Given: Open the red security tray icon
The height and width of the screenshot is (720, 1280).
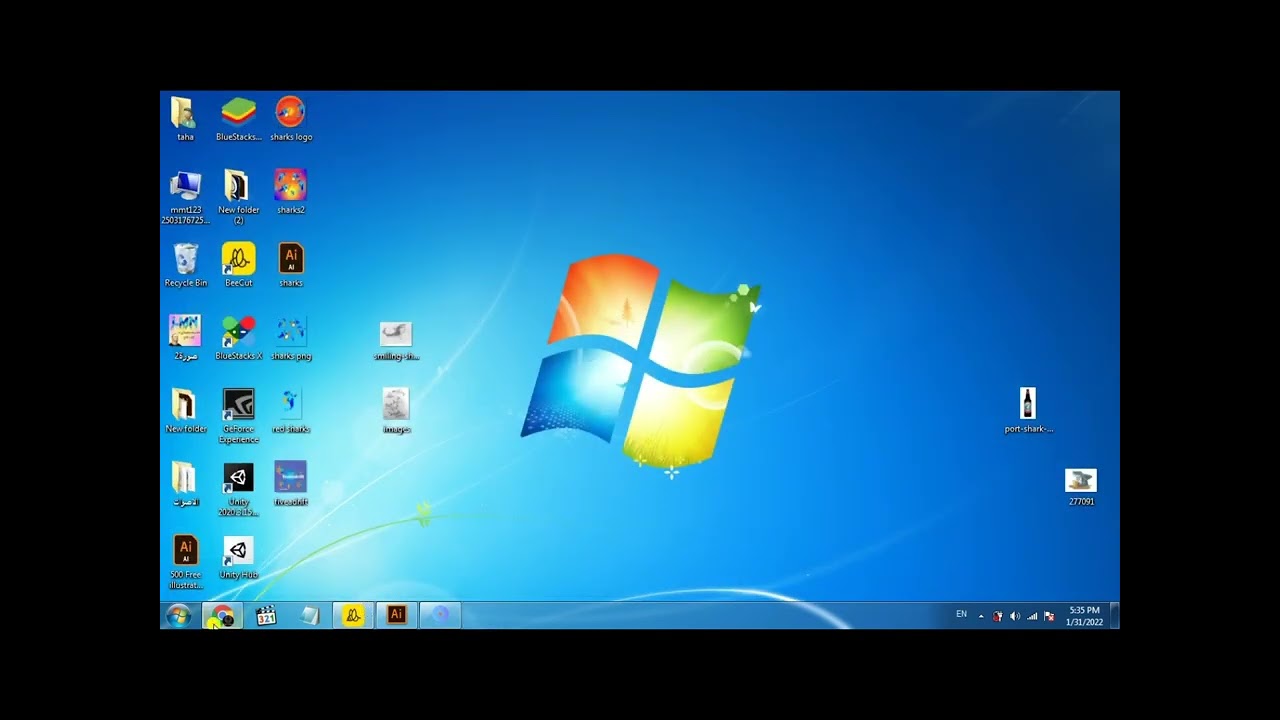Looking at the screenshot, I should 997,616.
